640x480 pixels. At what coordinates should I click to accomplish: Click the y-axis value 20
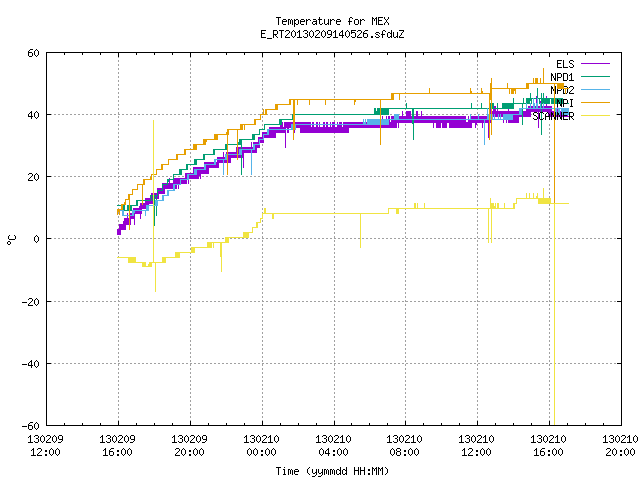tap(33, 177)
